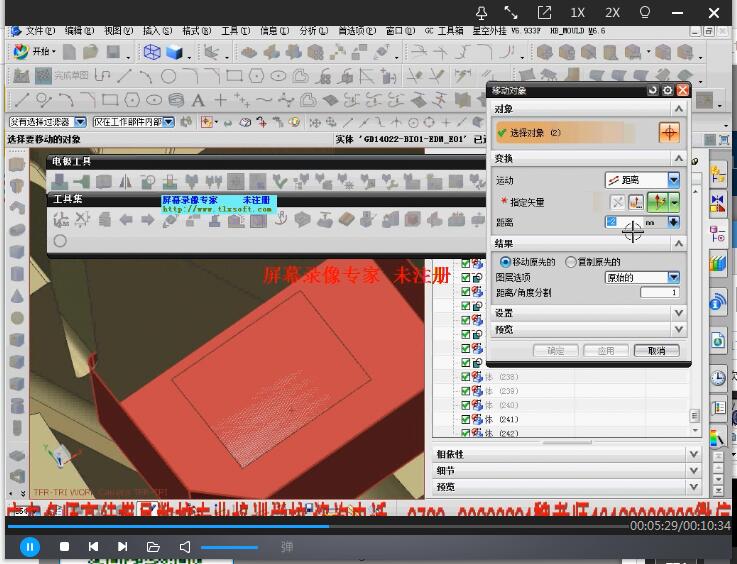Select the circle sketch tool
The image size is (737, 564).
click(168, 76)
